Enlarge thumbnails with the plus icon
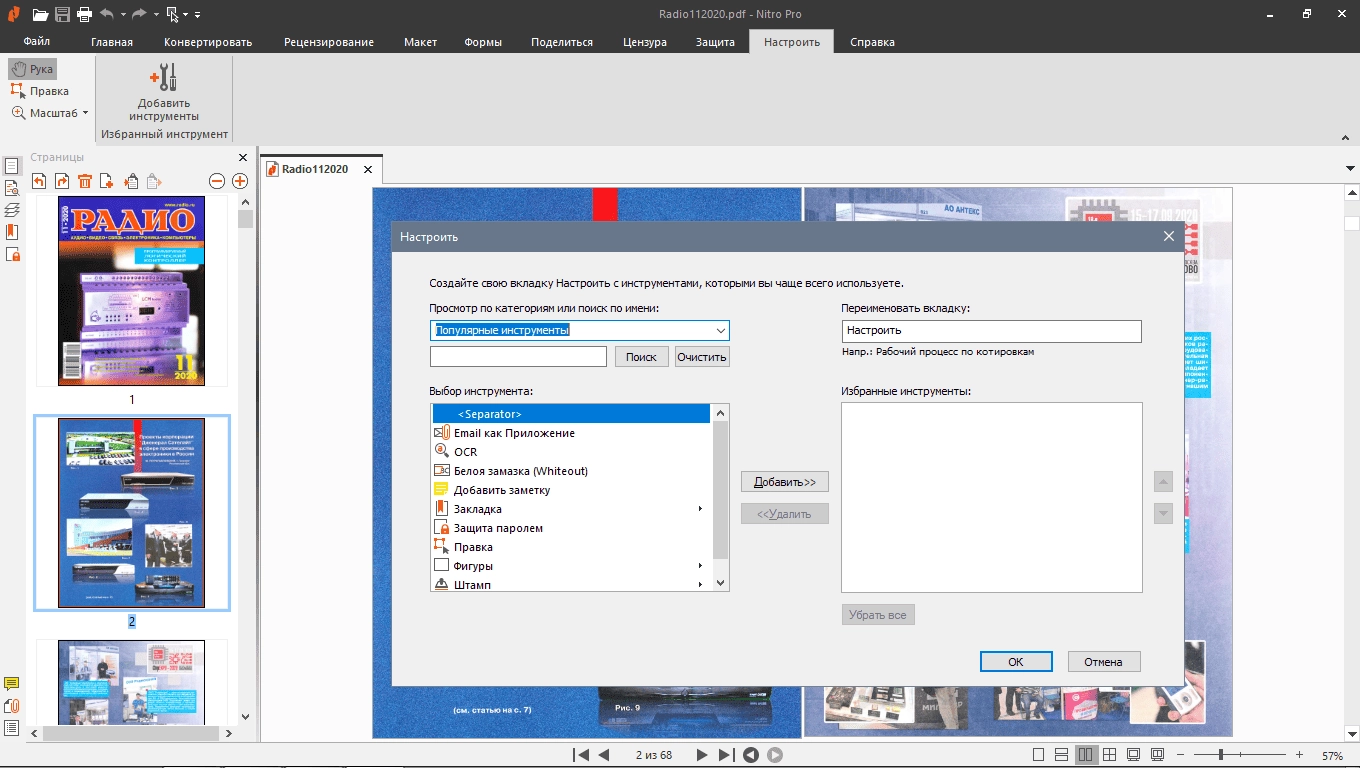The height and width of the screenshot is (768, 1360). pos(240,181)
